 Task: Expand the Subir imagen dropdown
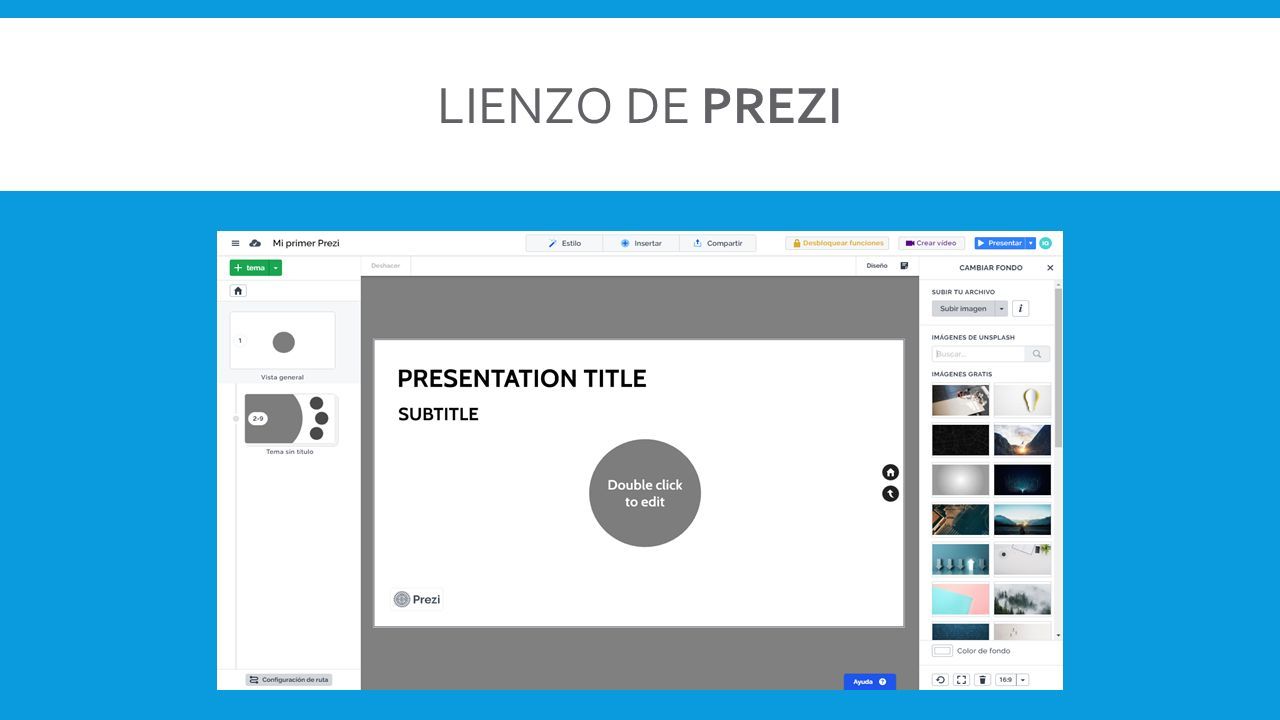point(1002,308)
